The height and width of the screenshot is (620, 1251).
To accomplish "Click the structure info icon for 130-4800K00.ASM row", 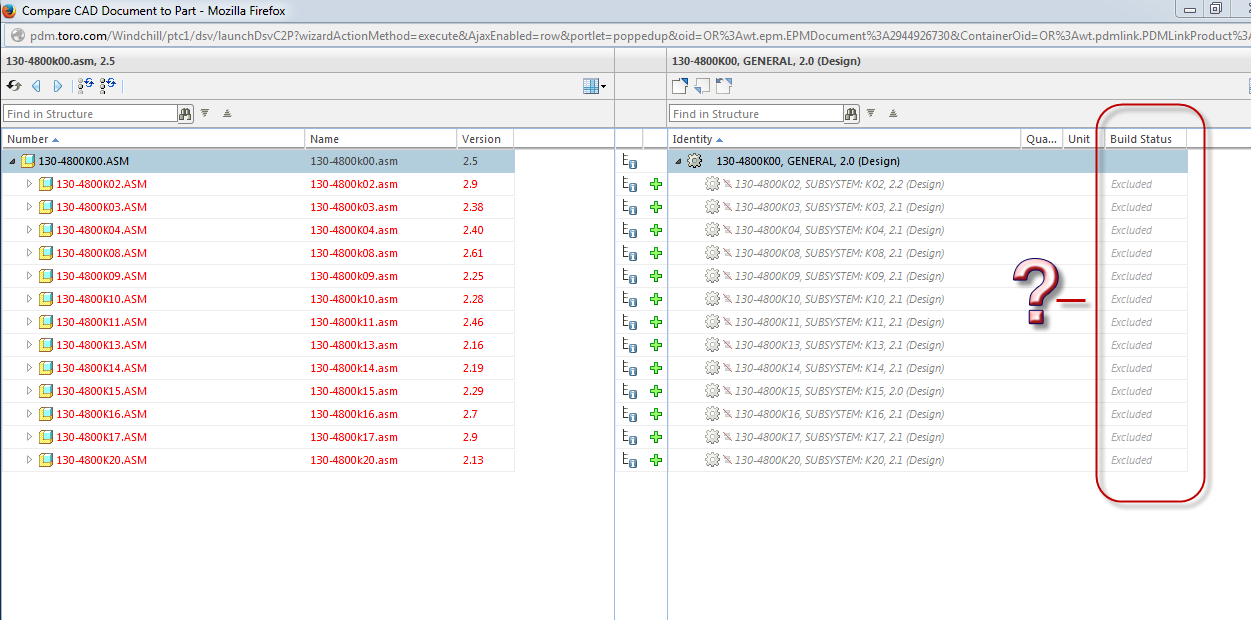I will 630,161.
